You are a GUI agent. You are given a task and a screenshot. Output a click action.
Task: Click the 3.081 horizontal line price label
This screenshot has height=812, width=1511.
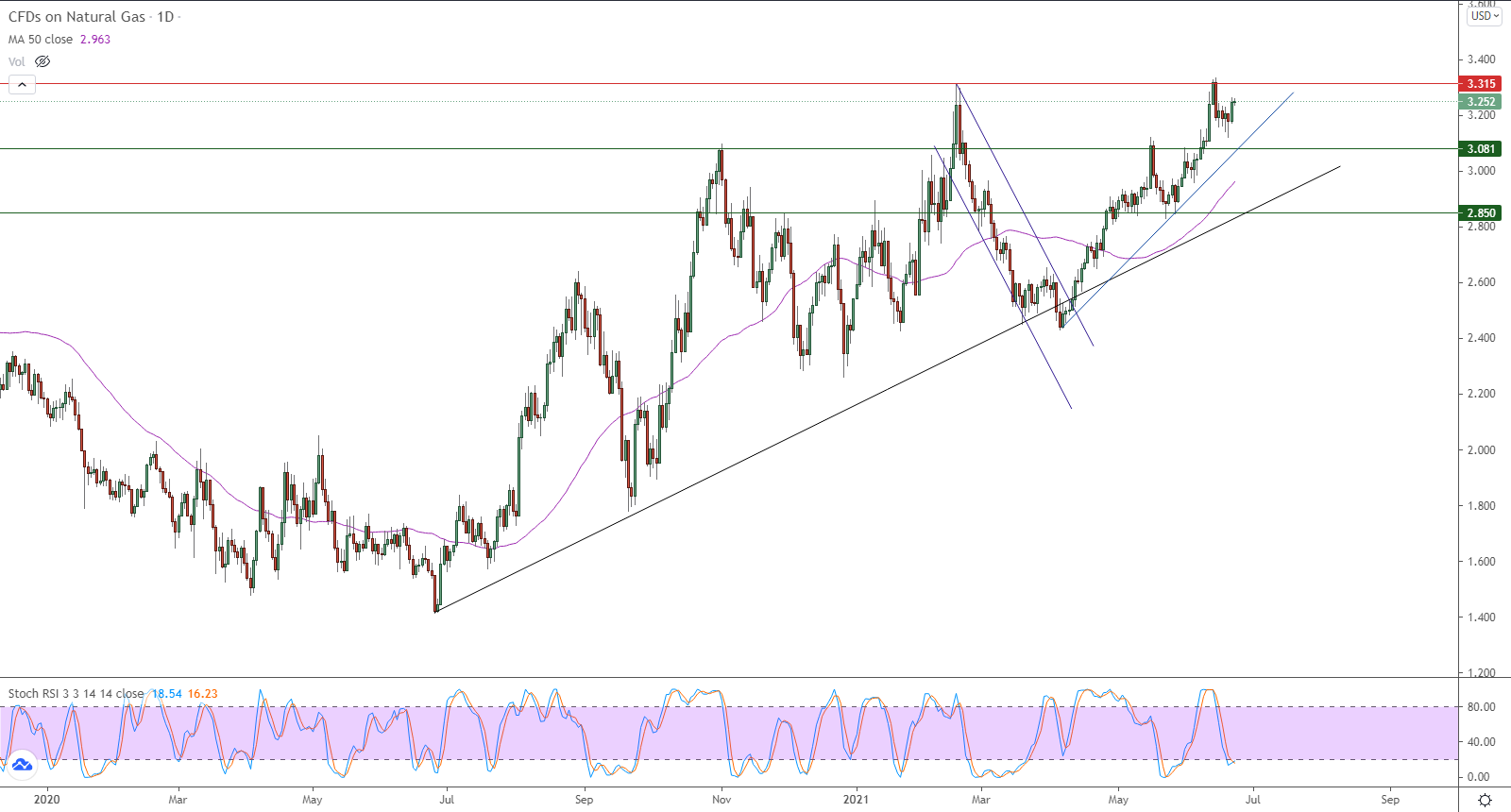point(1480,149)
